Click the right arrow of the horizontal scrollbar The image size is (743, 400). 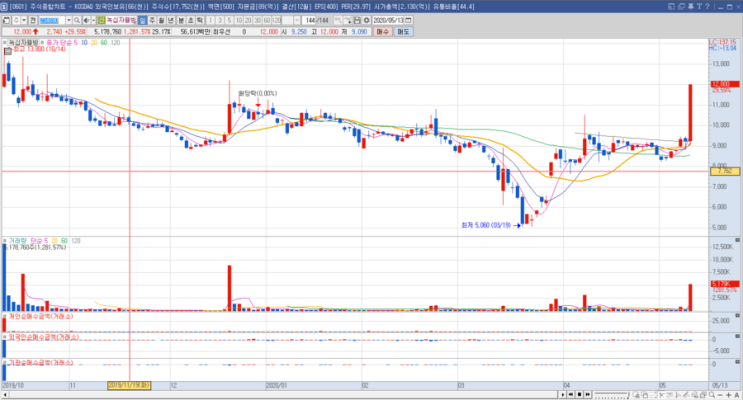click(x=562, y=394)
